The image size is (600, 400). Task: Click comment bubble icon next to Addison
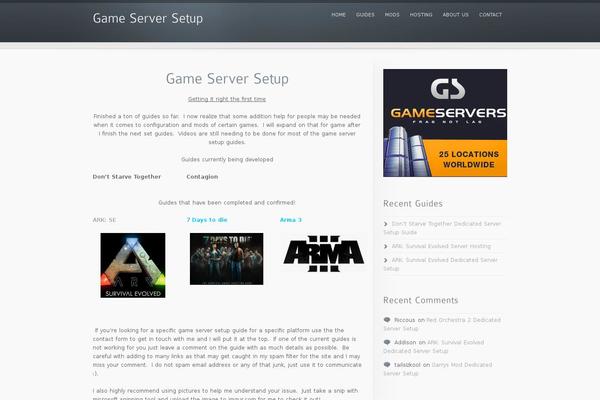coord(387,342)
